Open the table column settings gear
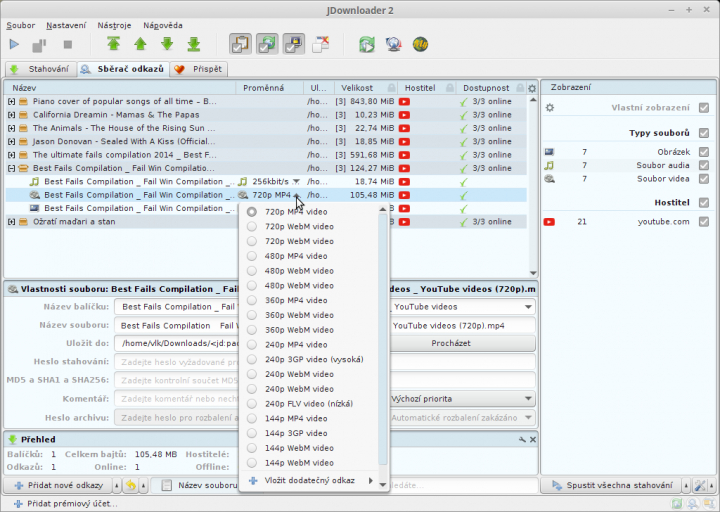 point(532,88)
